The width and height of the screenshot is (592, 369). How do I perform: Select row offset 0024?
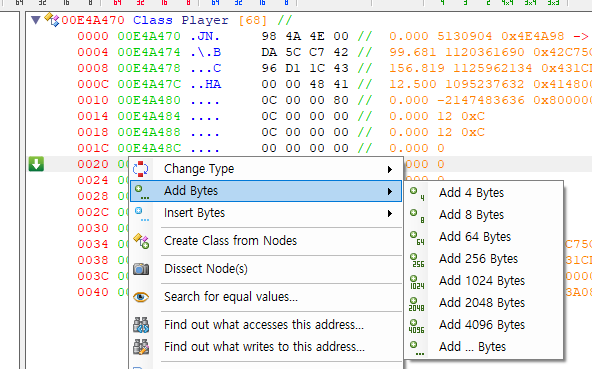click(93, 180)
